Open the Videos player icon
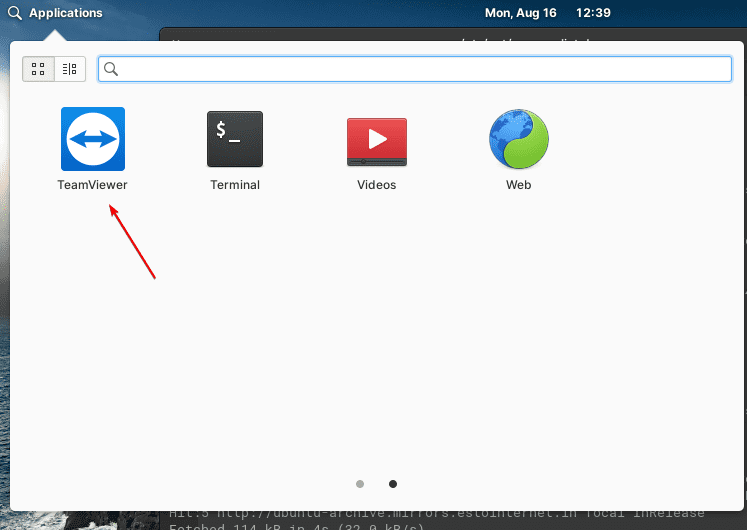This screenshot has width=747, height=530. [377, 141]
